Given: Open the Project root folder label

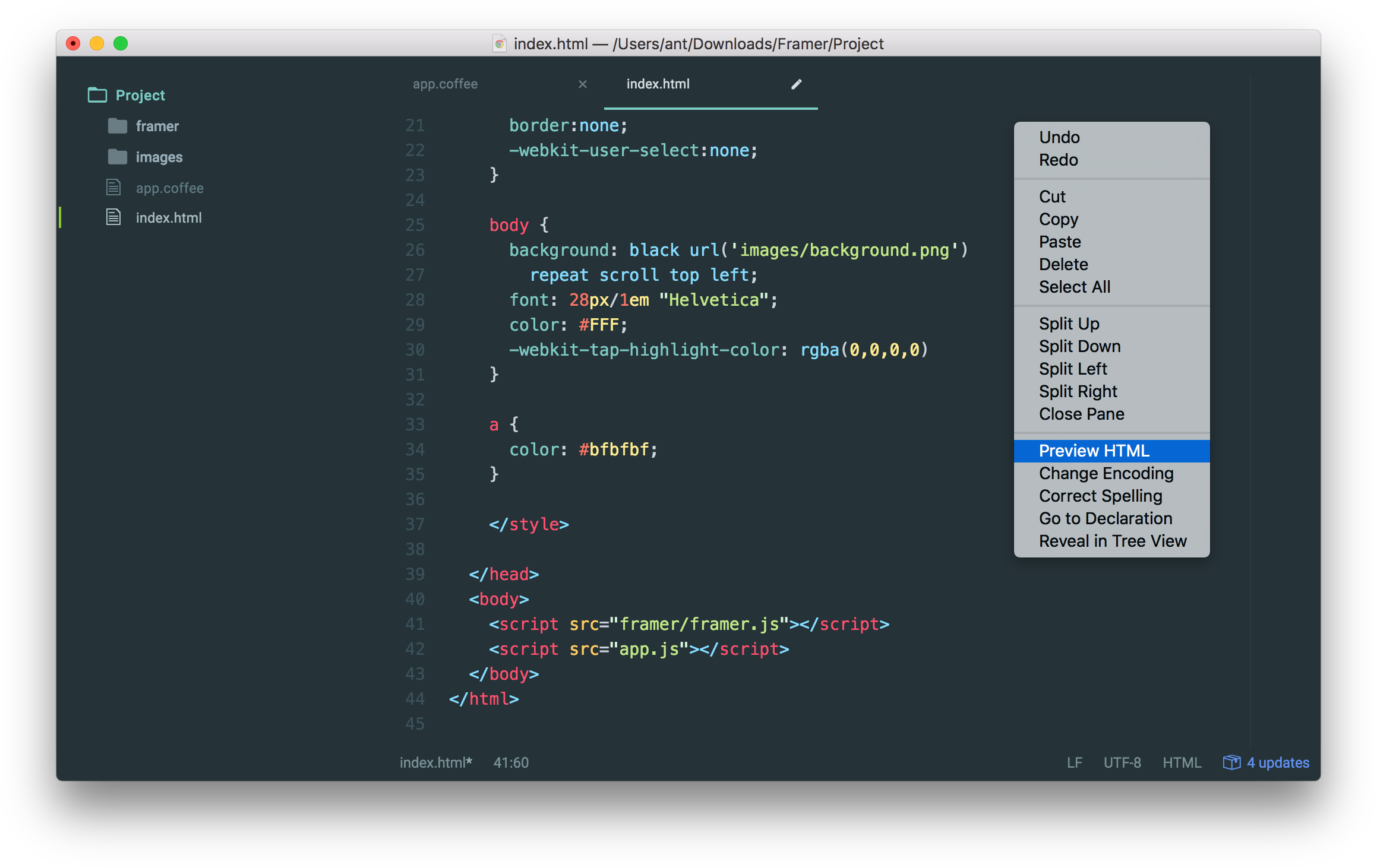Looking at the screenshot, I should pyautogui.click(x=140, y=95).
